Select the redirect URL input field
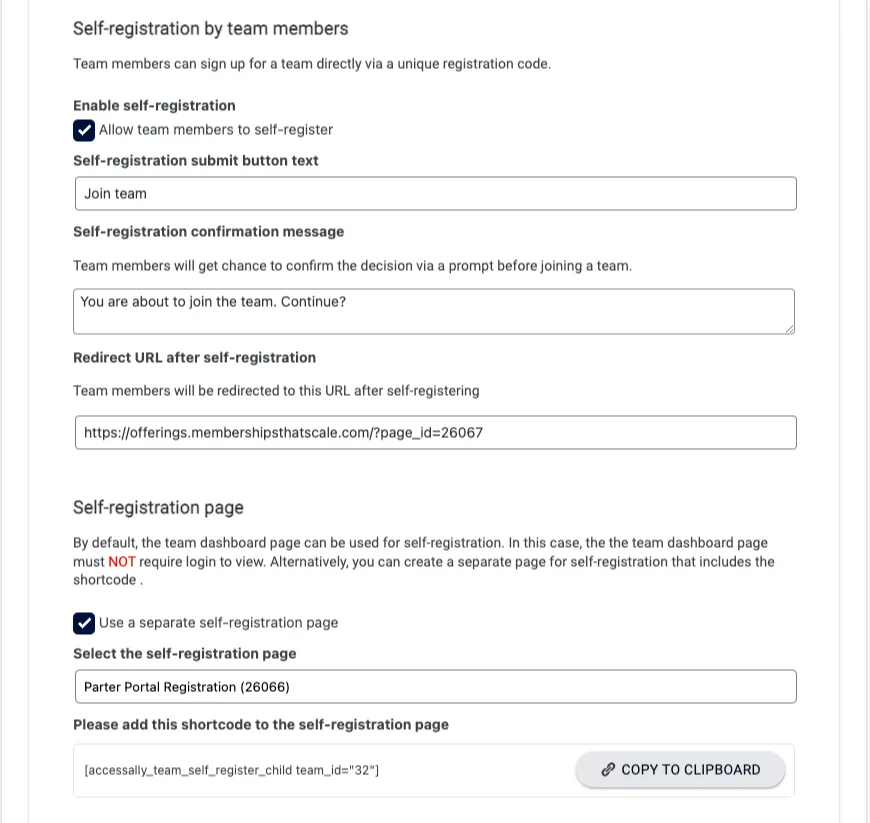This screenshot has height=823, width=870. coord(434,432)
